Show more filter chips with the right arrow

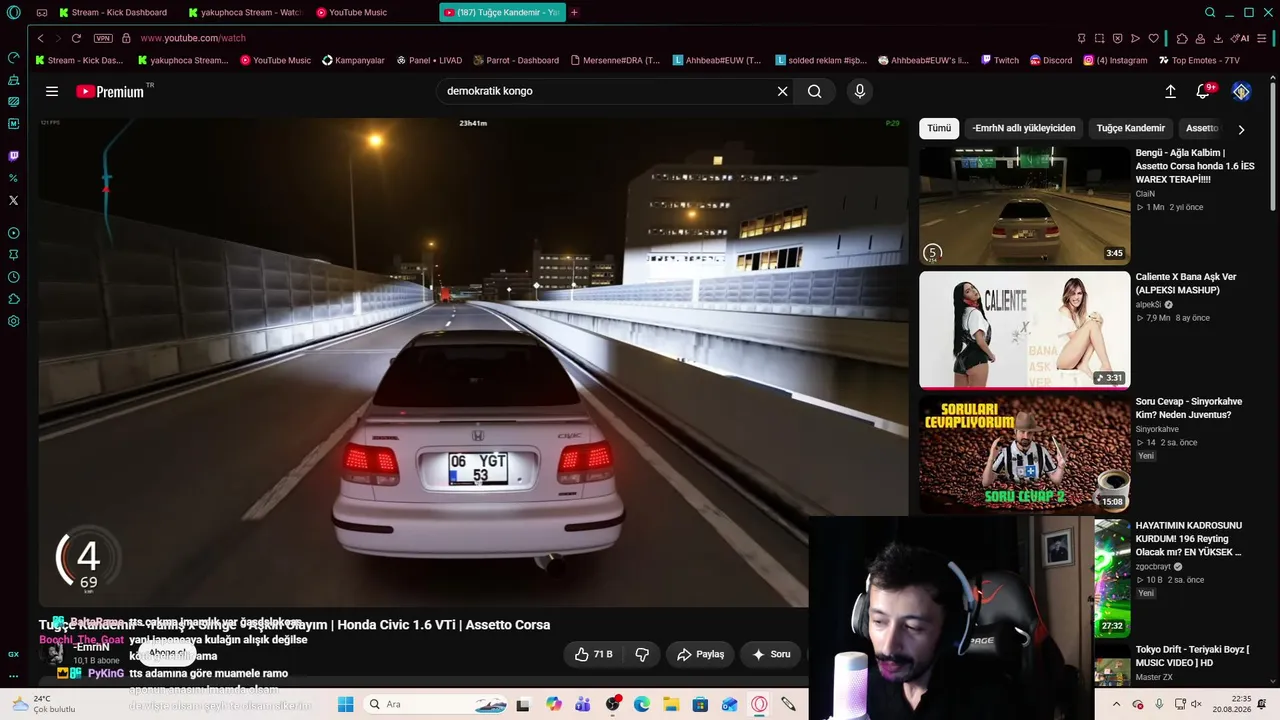point(1241,129)
